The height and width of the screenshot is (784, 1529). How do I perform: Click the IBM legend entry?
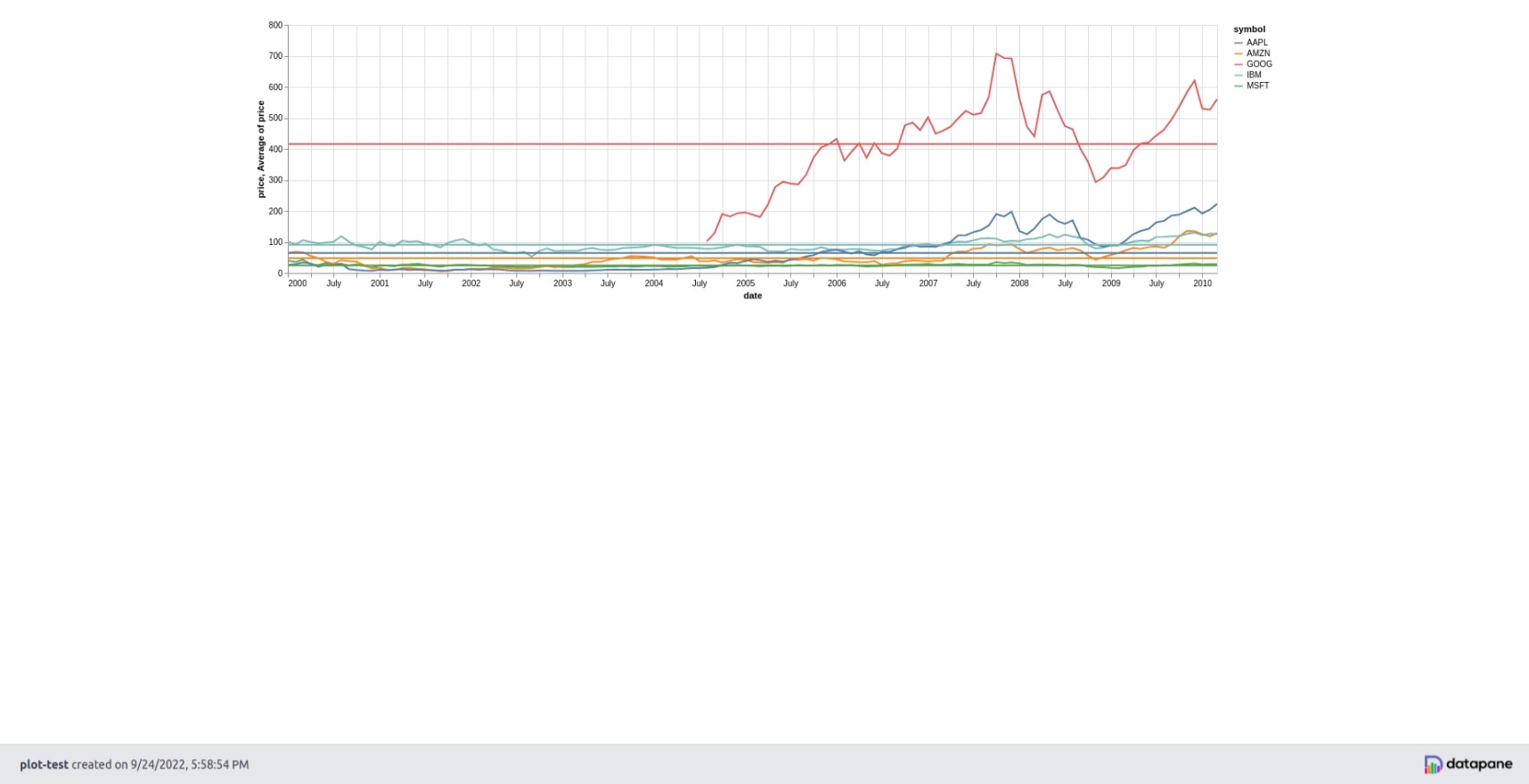click(1247, 75)
